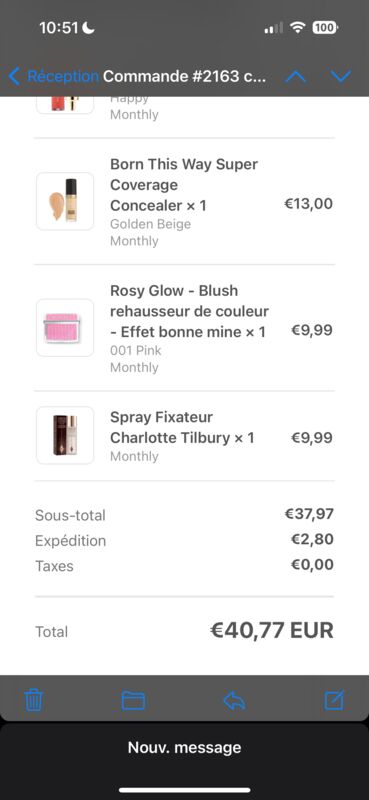Image resolution: width=369 pixels, height=800 pixels.
Task: Tap the Wi-Fi status icon
Action: pos(297,28)
